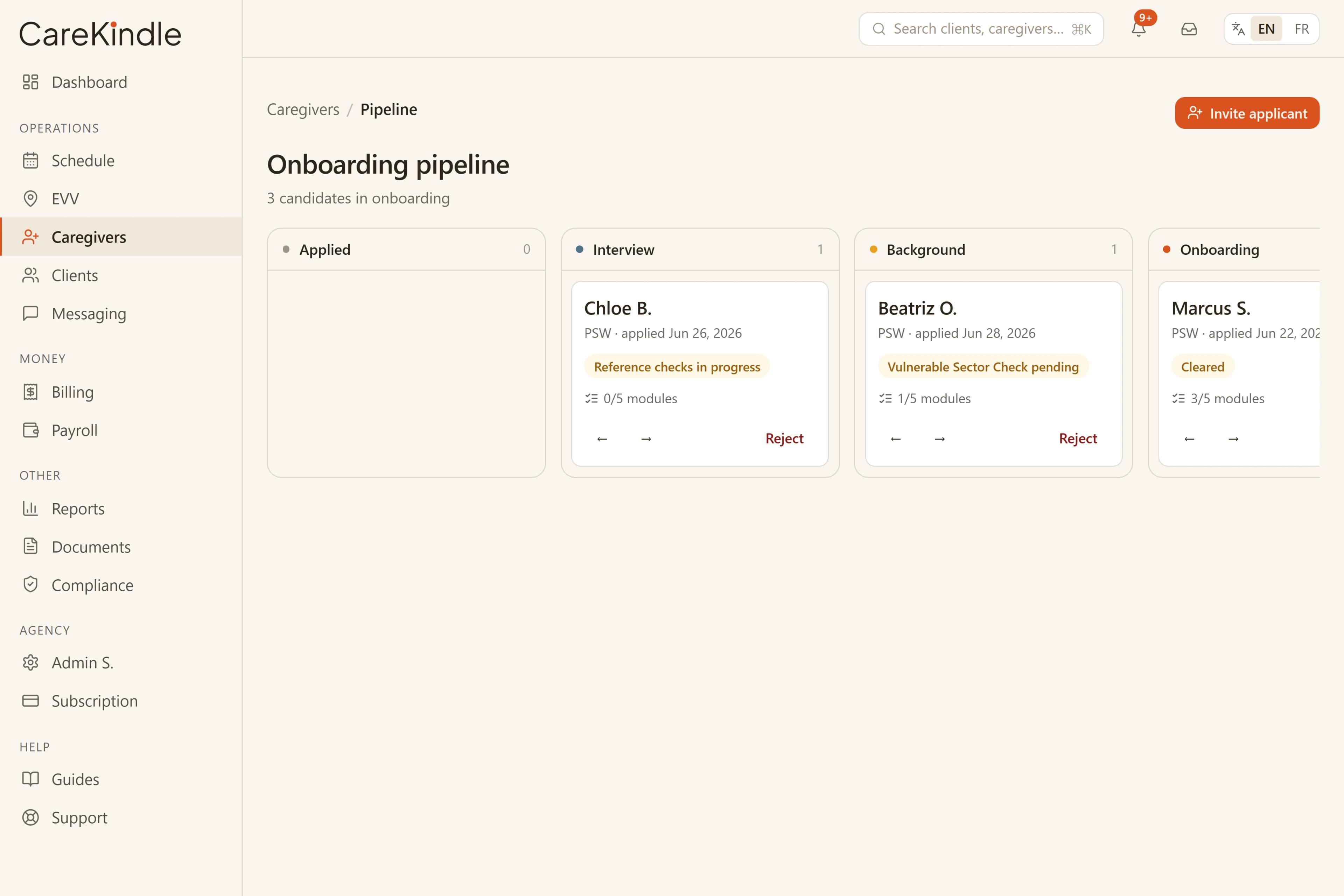The height and width of the screenshot is (896, 1344).
Task: Click the Pipeline breadcrumb text
Action: pyautogui.click(x=388, y=109)
